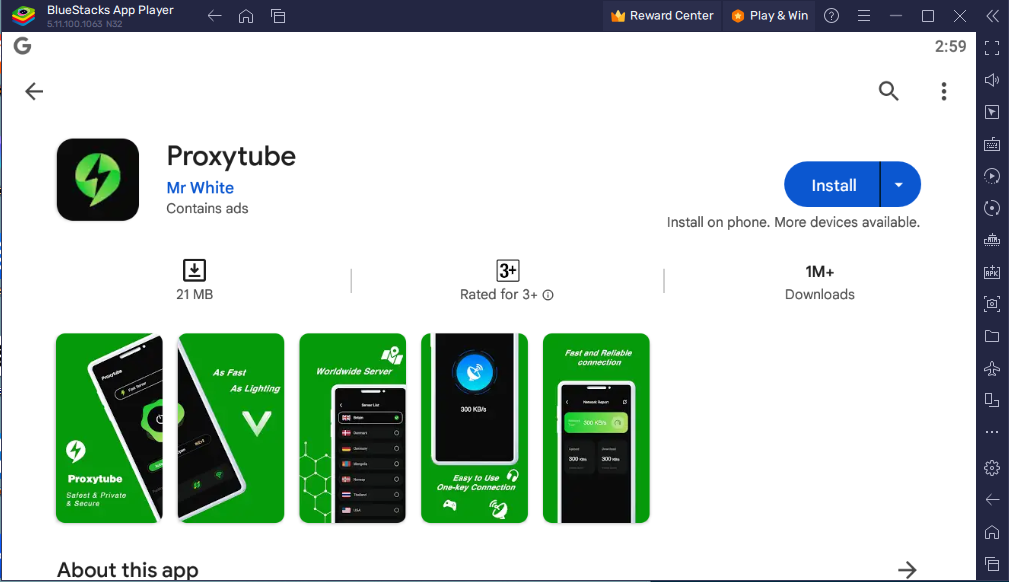The width and height of the screenshot is (1009, 582).
Task: Open the Fast and Reliable connection screenshot
Action: [x=596, y=428]
